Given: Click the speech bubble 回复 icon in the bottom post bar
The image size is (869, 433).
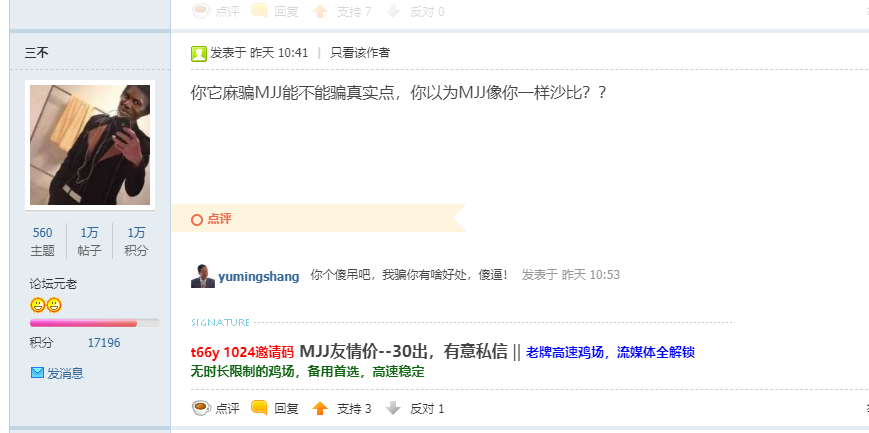Looking at the screenshot, I should (259, 408).
